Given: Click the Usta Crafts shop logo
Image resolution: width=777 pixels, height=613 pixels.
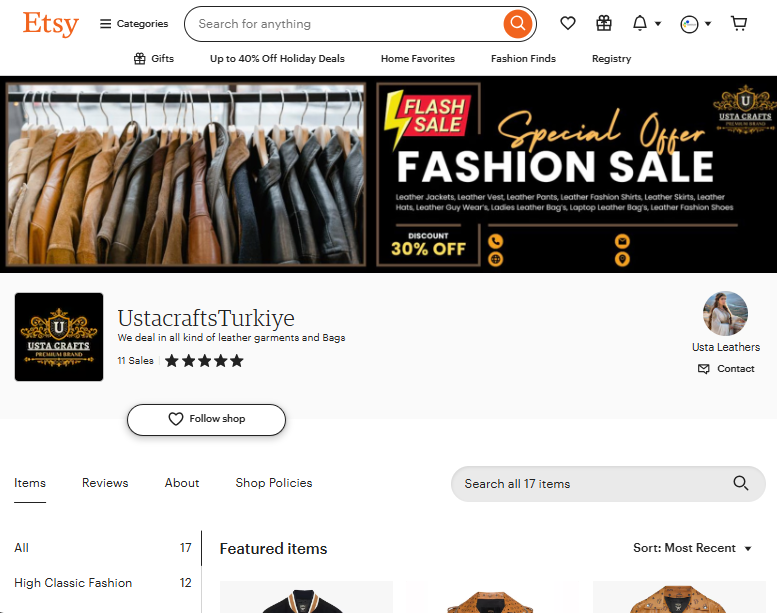Looking at the screenshot, I should [59, 337].
